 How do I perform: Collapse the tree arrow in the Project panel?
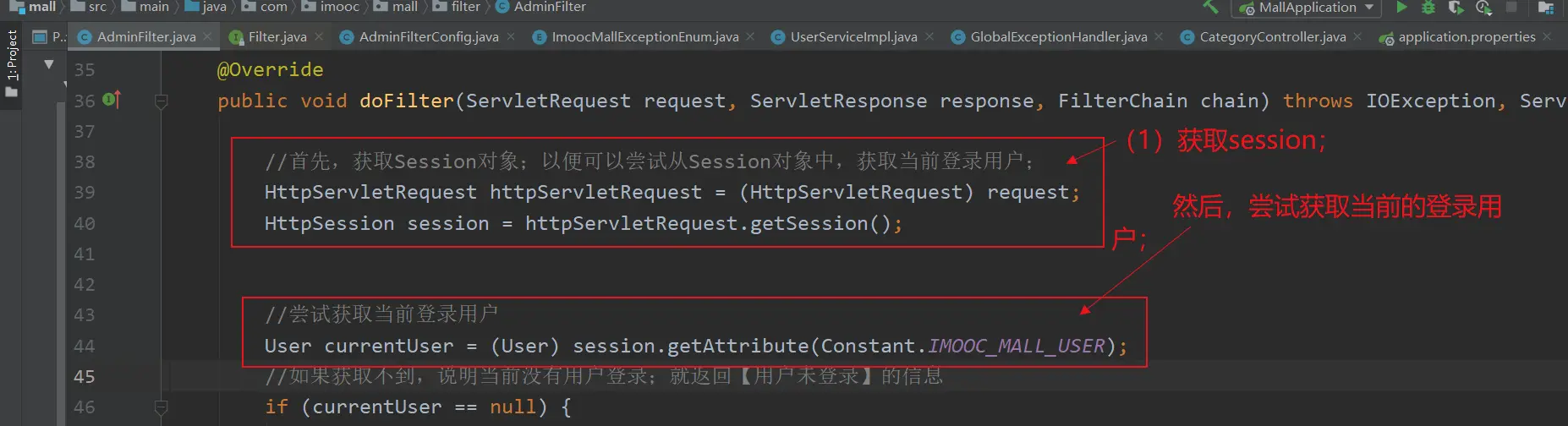(49, 64)
